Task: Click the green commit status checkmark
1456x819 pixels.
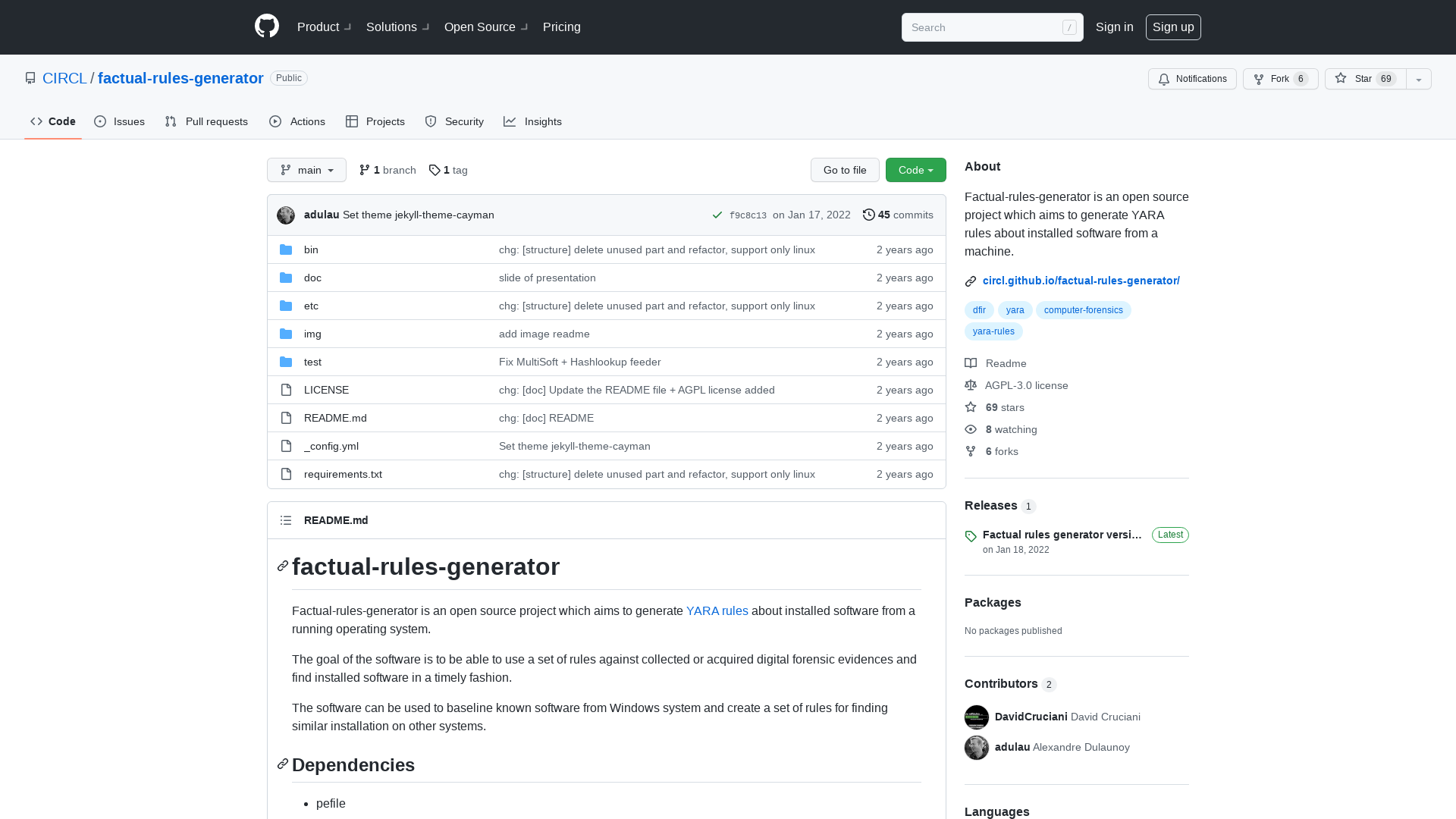Action: 717,215
